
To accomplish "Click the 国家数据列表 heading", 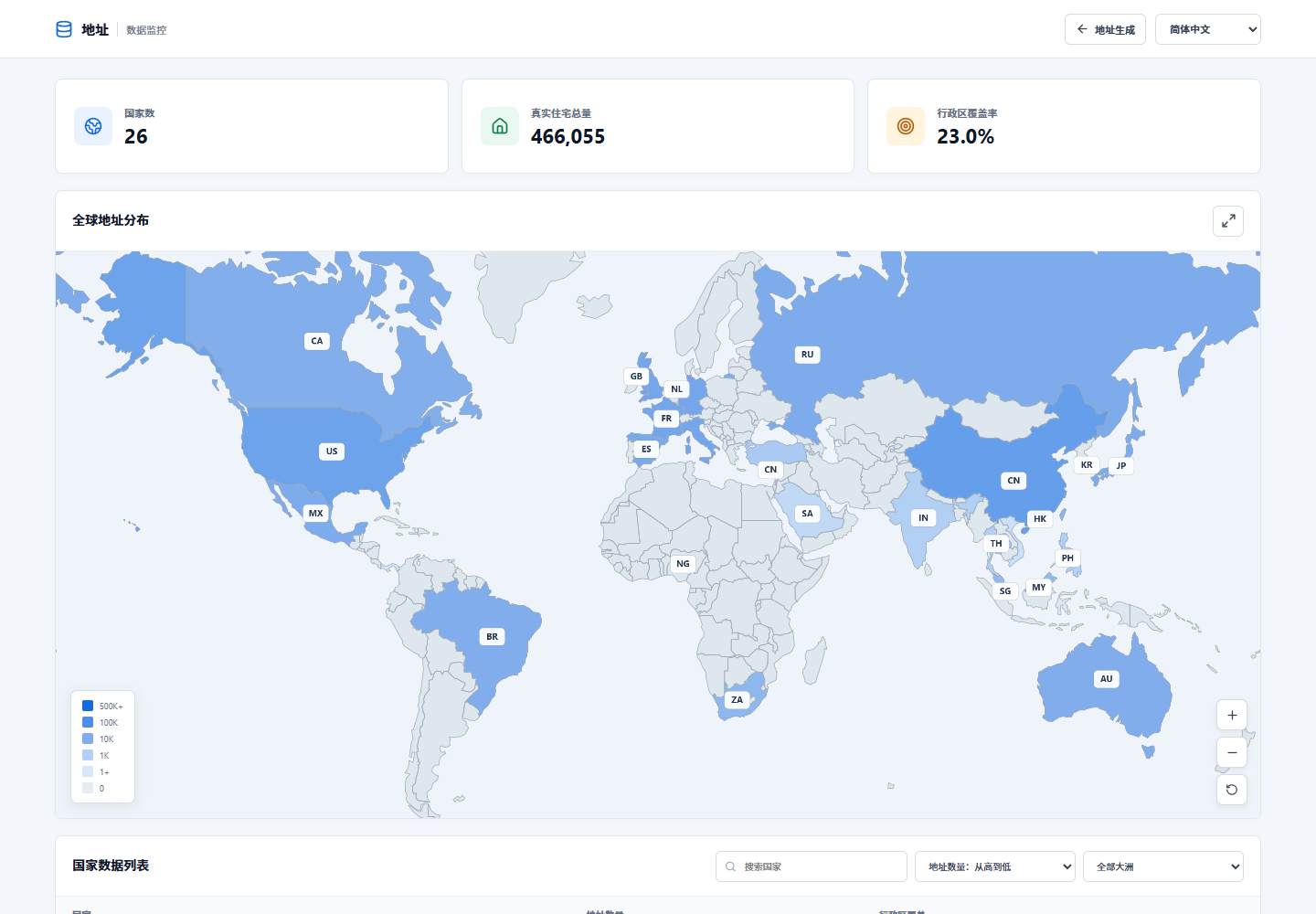I will [x=111, y=866].
